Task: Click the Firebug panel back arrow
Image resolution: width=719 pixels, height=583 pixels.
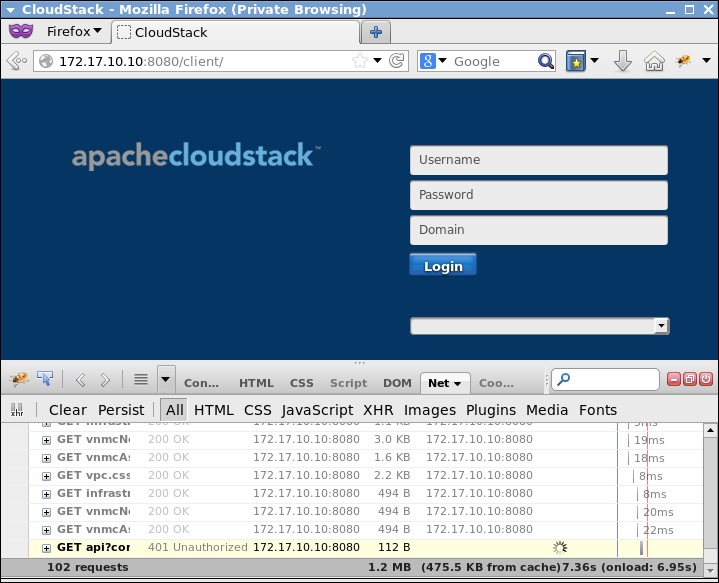Action: (x=81, y=380)
